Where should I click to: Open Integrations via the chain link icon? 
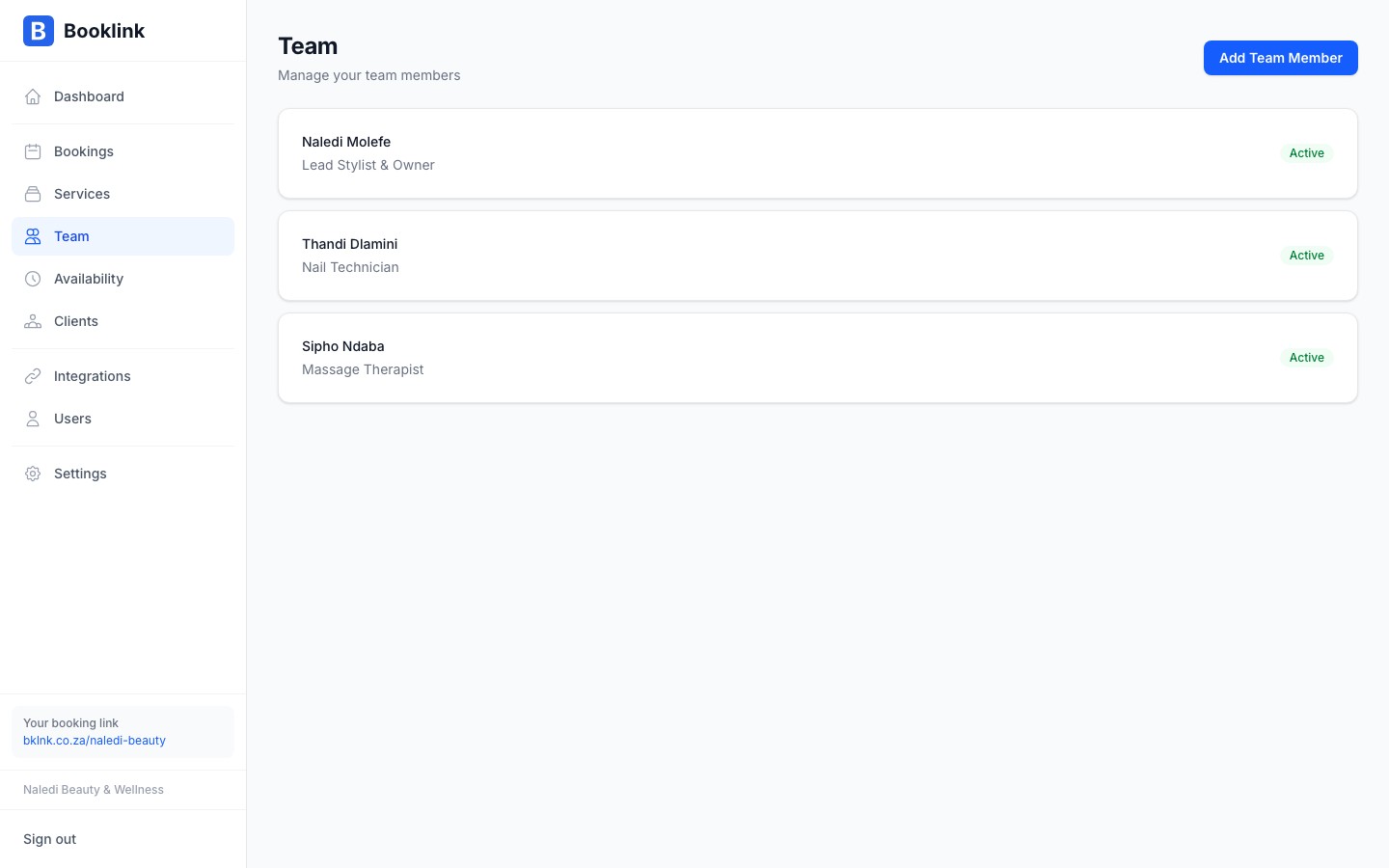[x=33, y=376]
